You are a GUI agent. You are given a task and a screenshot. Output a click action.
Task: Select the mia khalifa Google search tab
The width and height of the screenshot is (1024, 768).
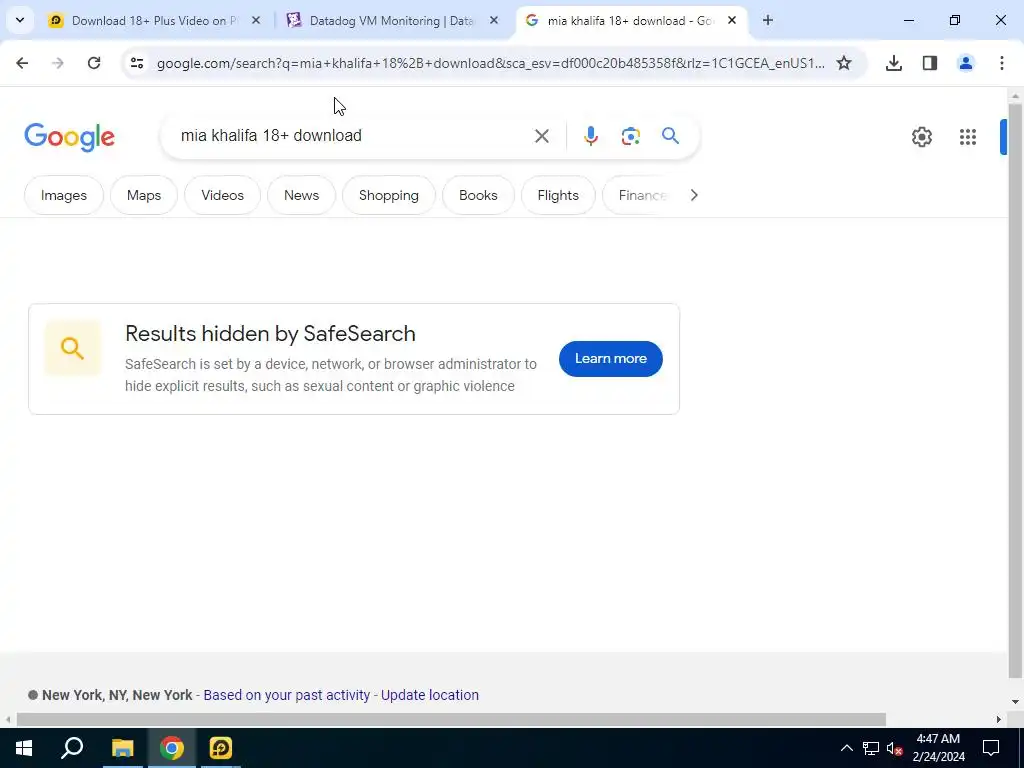pos(630,21)
